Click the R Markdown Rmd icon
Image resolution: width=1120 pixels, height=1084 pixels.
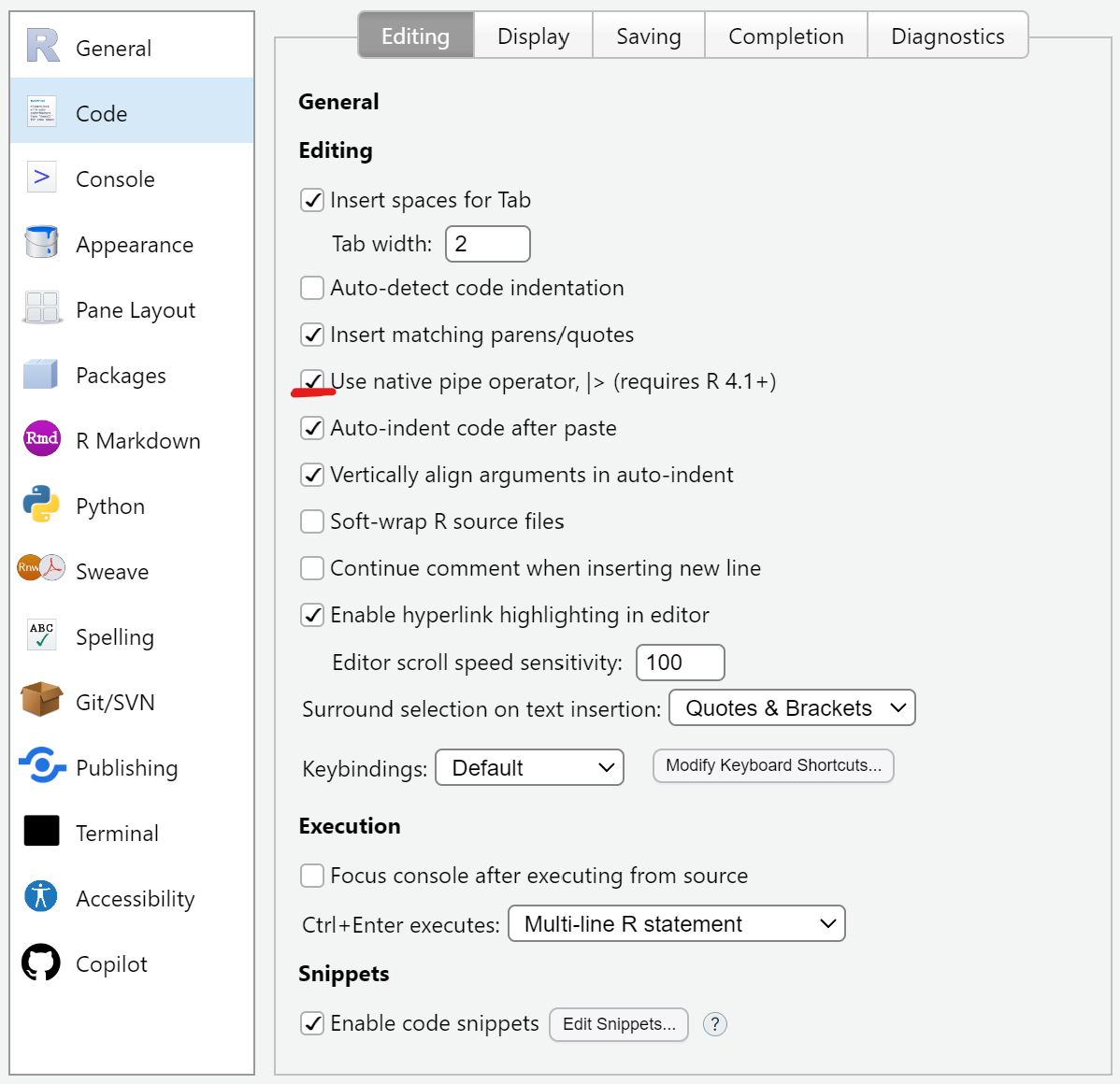tap(41, 439)
